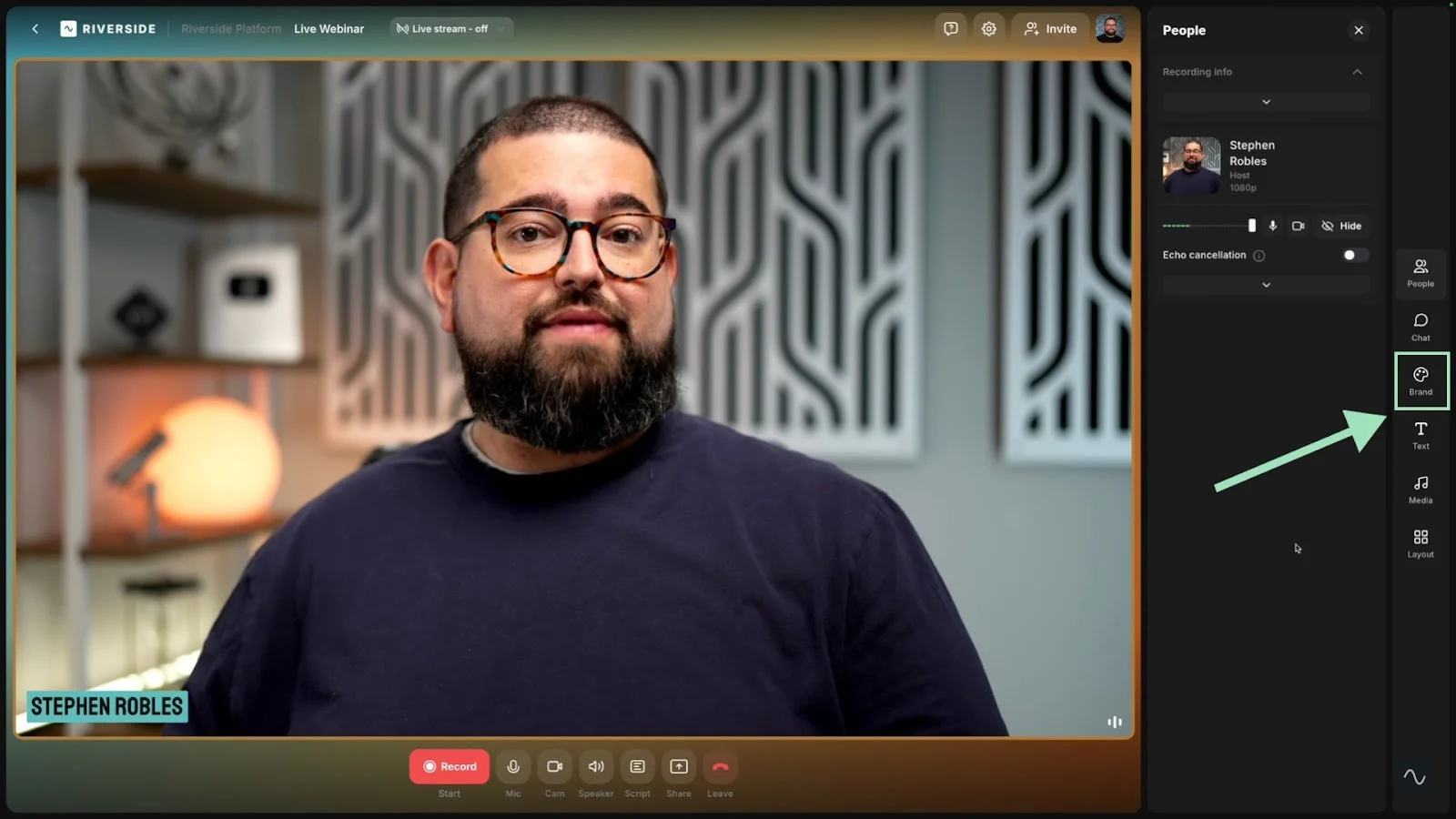Image resolution: width=1456 pixels, height=819 pixels.
Task: Click the Share screen icon
Action: point(678,766)
